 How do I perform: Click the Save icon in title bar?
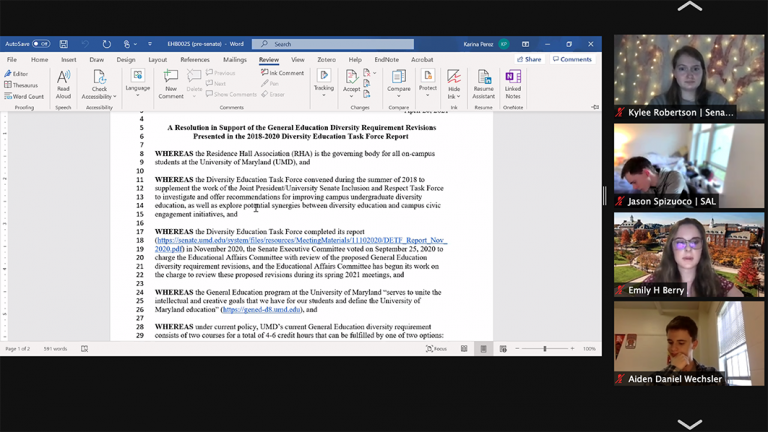pyautogui.click(x=64, y=44)
